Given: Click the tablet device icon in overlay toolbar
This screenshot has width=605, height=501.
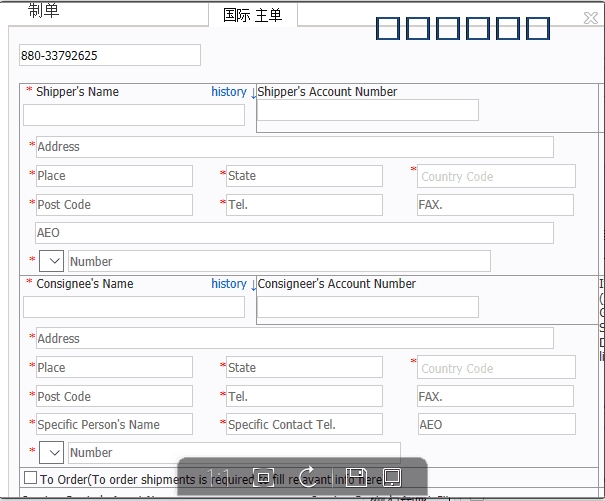Looking at the screenshot, I should pos(392,477).
